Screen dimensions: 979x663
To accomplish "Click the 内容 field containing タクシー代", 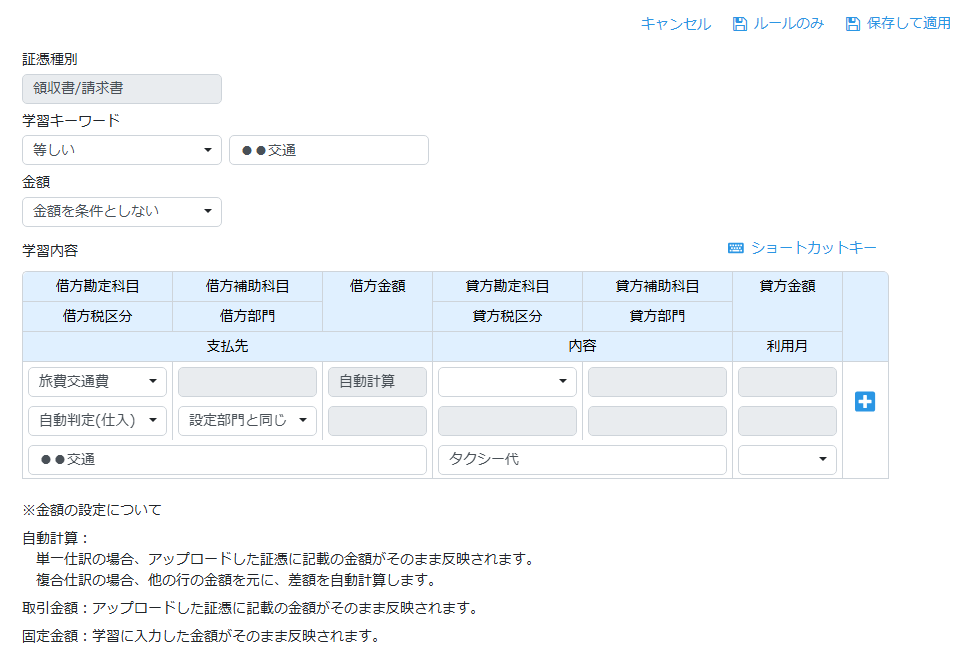I will pyautogui.click(x=582, y=460).
